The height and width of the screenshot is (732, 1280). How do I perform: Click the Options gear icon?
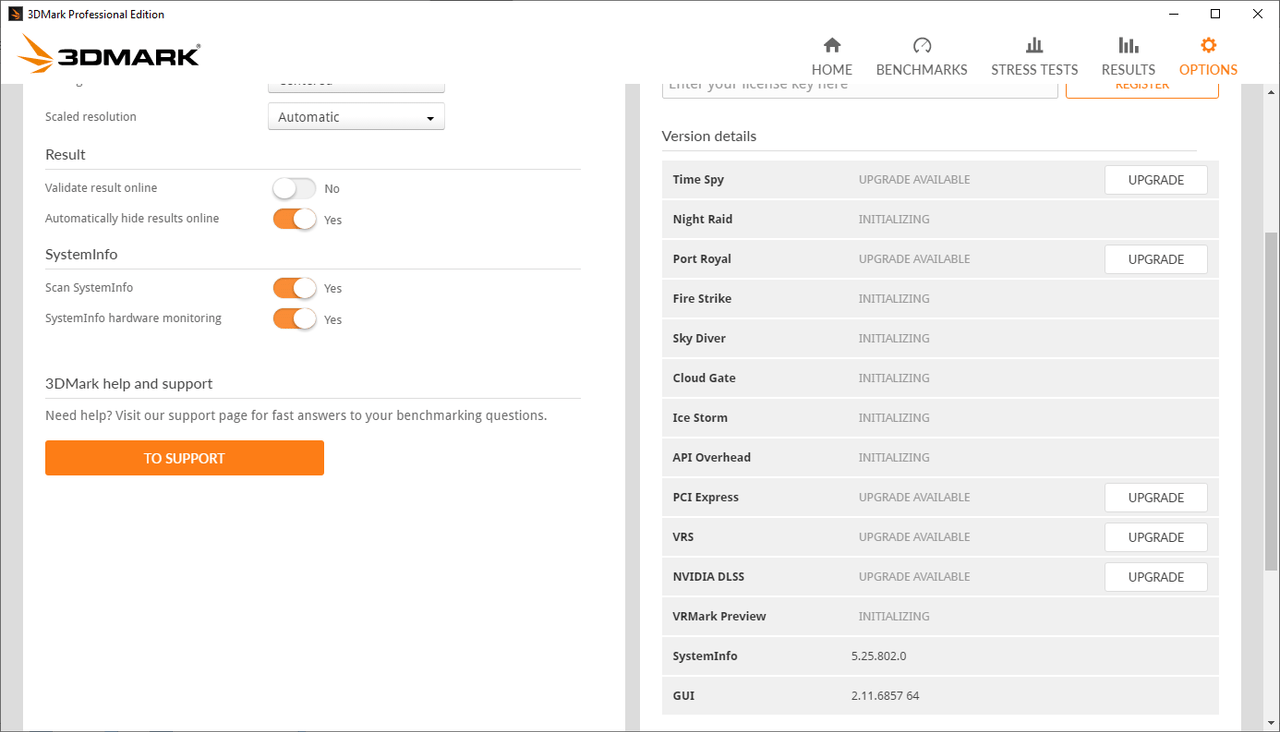tap(1208, 45)
